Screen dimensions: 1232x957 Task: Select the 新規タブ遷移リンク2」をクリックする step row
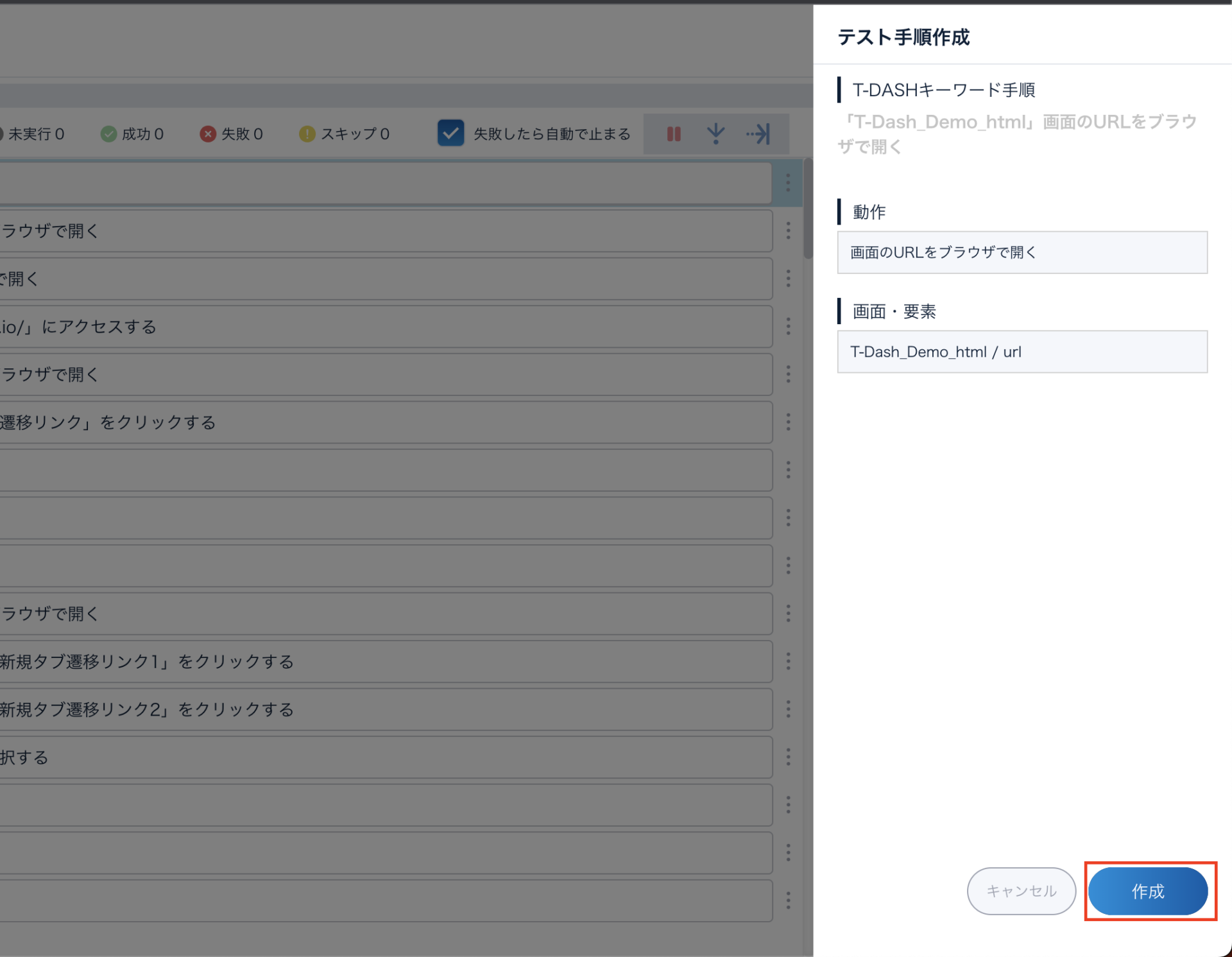pos(385,709)
